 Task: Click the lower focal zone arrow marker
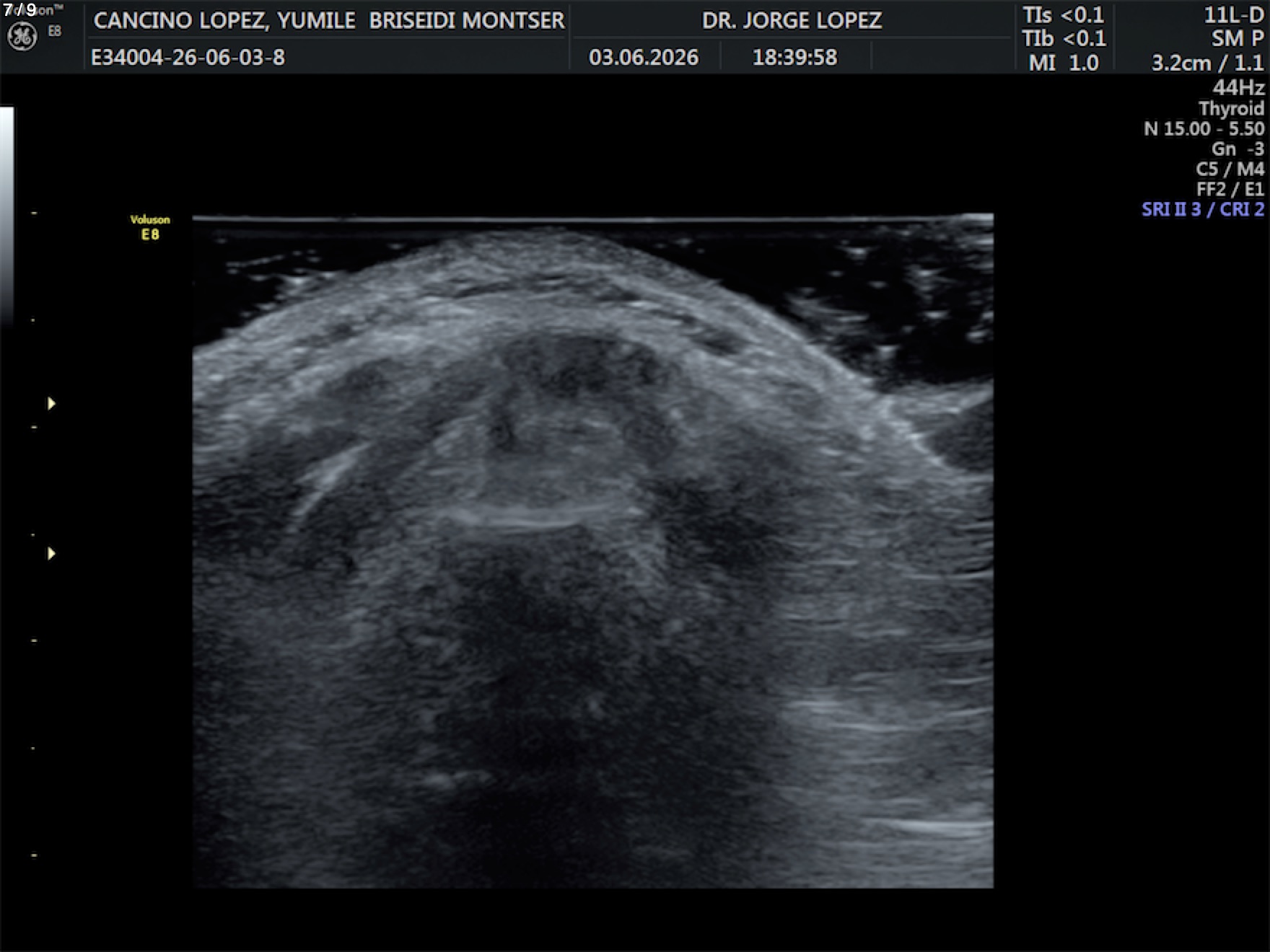[51, 553]
